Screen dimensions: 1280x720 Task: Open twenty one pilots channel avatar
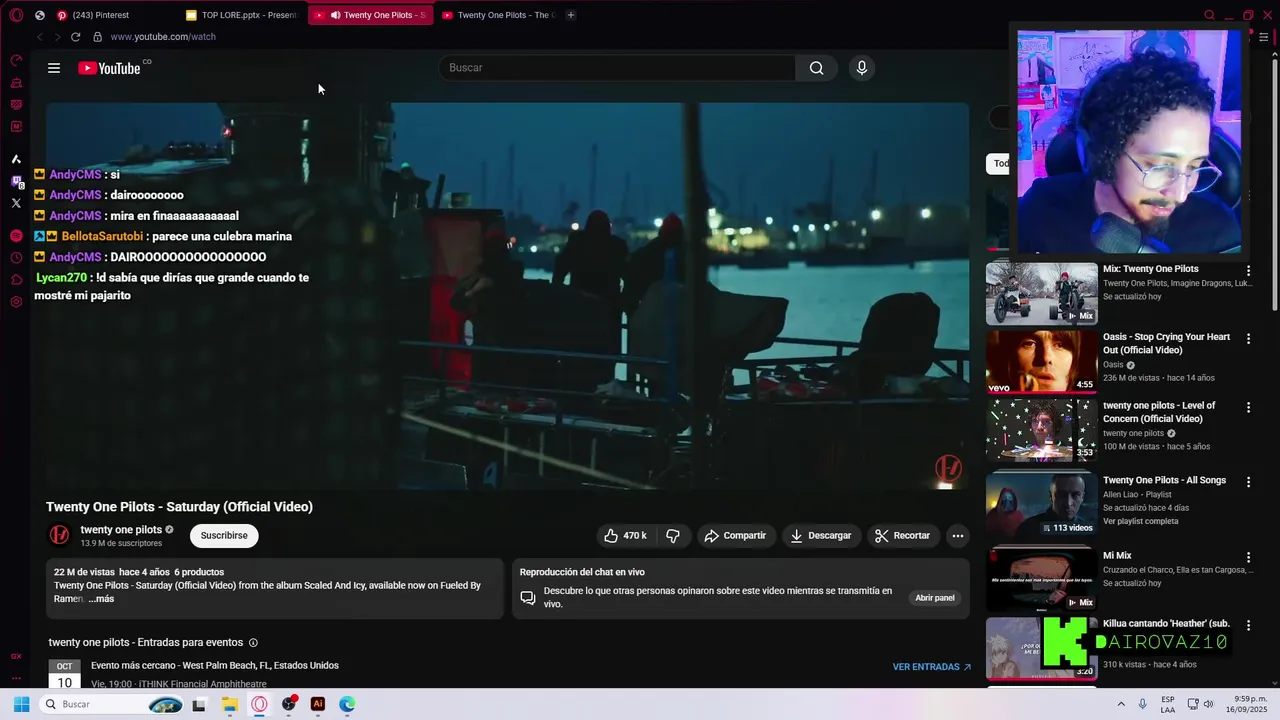pos(60,536)
